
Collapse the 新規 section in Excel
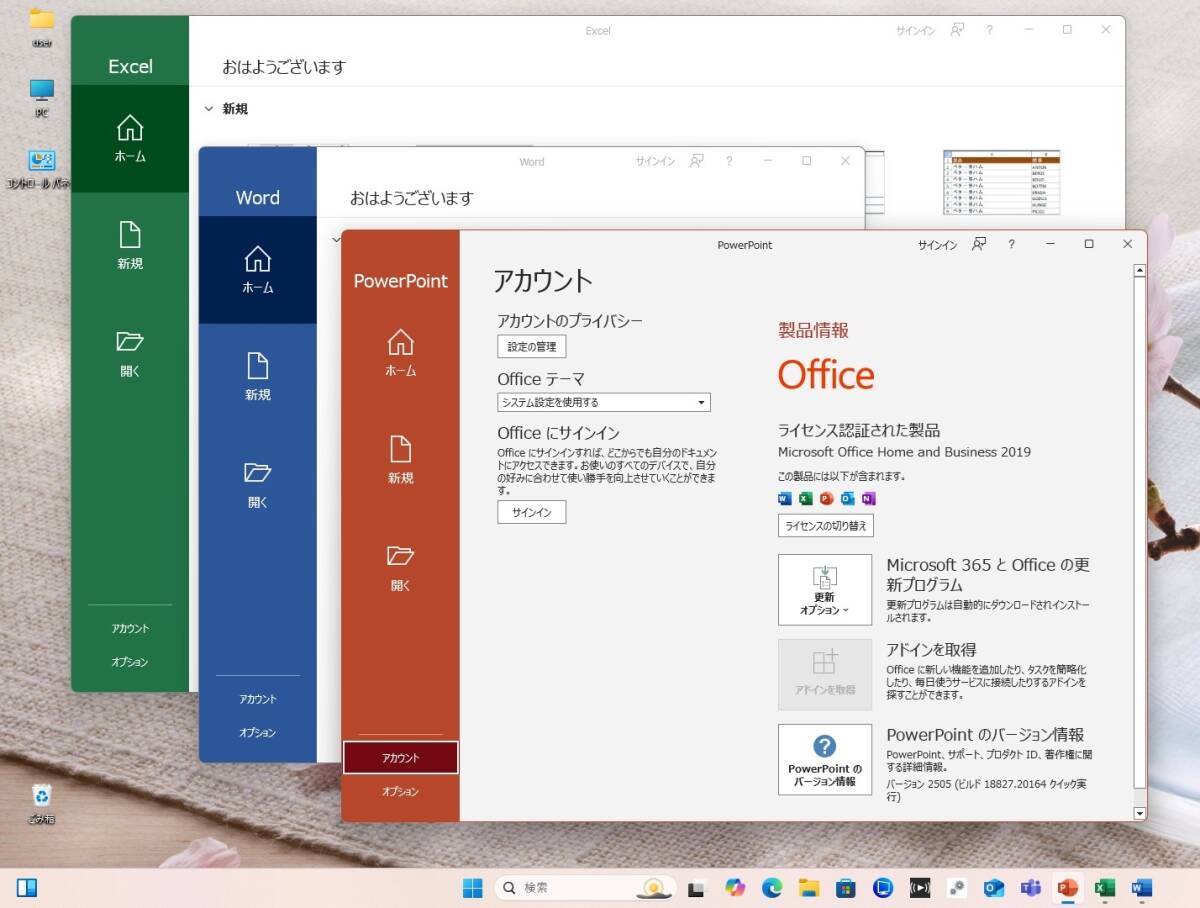(209, 109)
